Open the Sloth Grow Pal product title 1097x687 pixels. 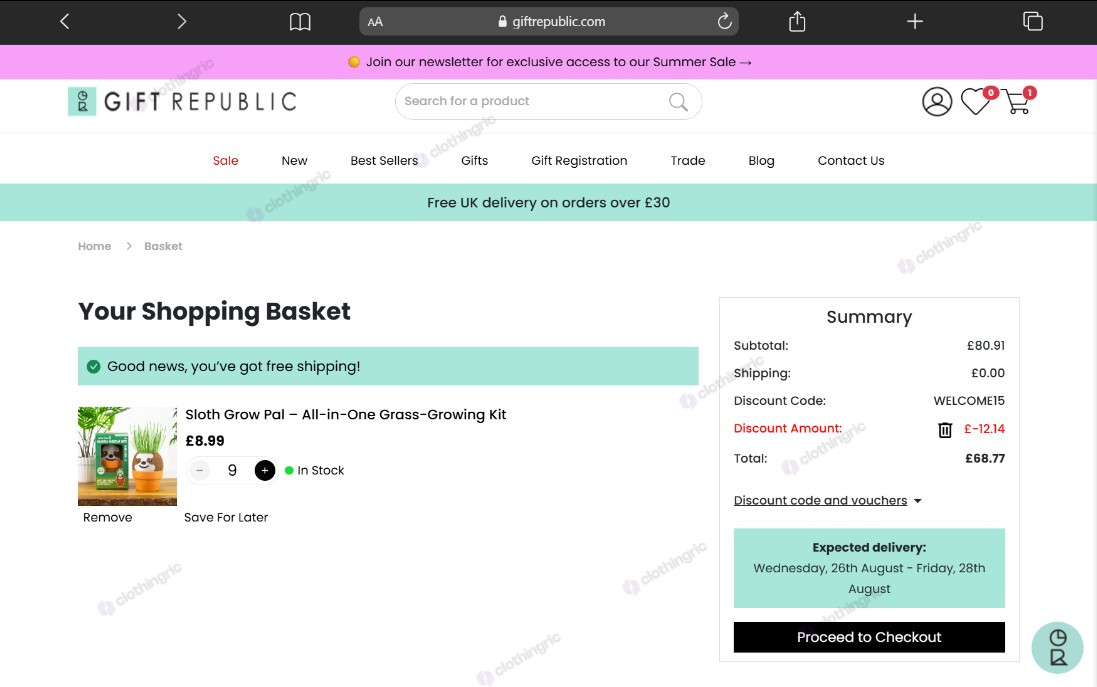[x=346, y=415]
